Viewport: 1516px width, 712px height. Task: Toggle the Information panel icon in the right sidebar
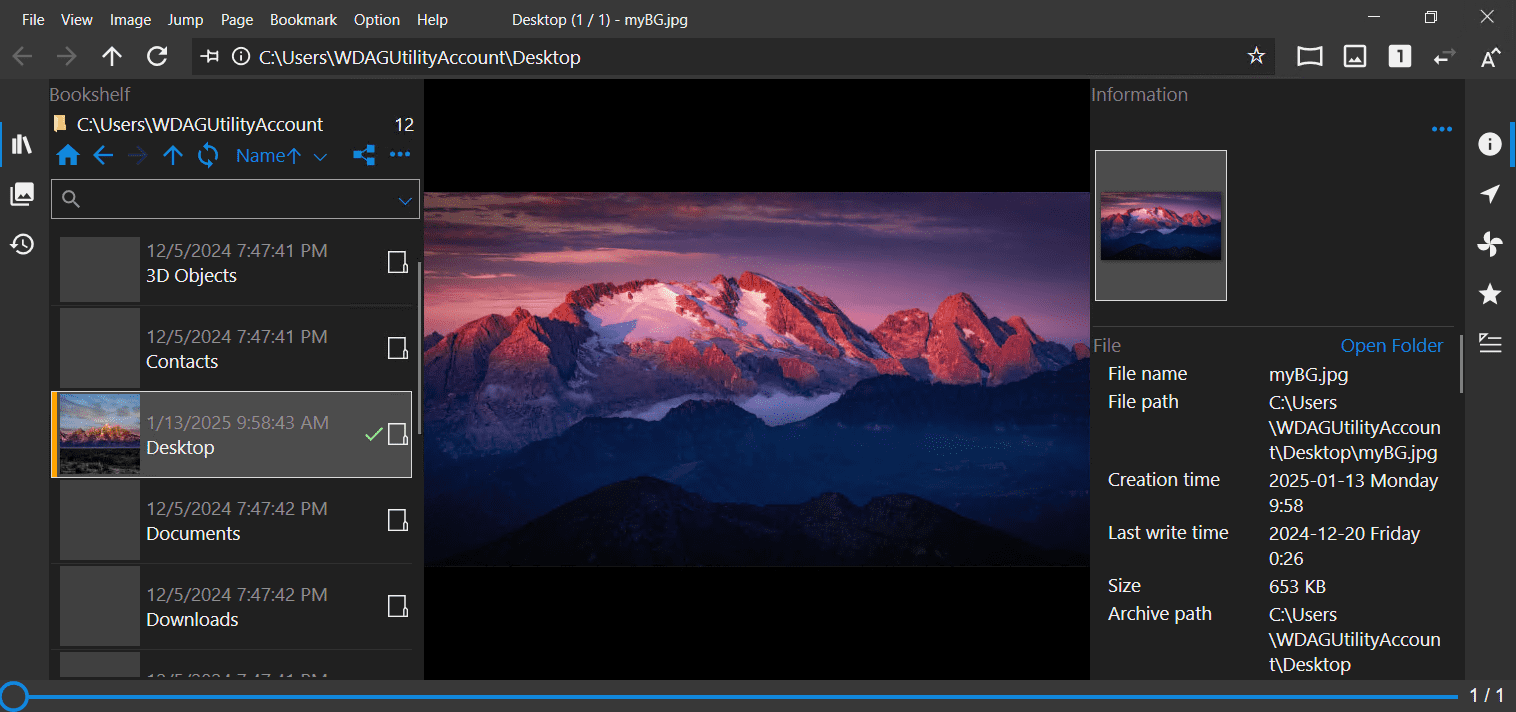[x=1490, y=144]
